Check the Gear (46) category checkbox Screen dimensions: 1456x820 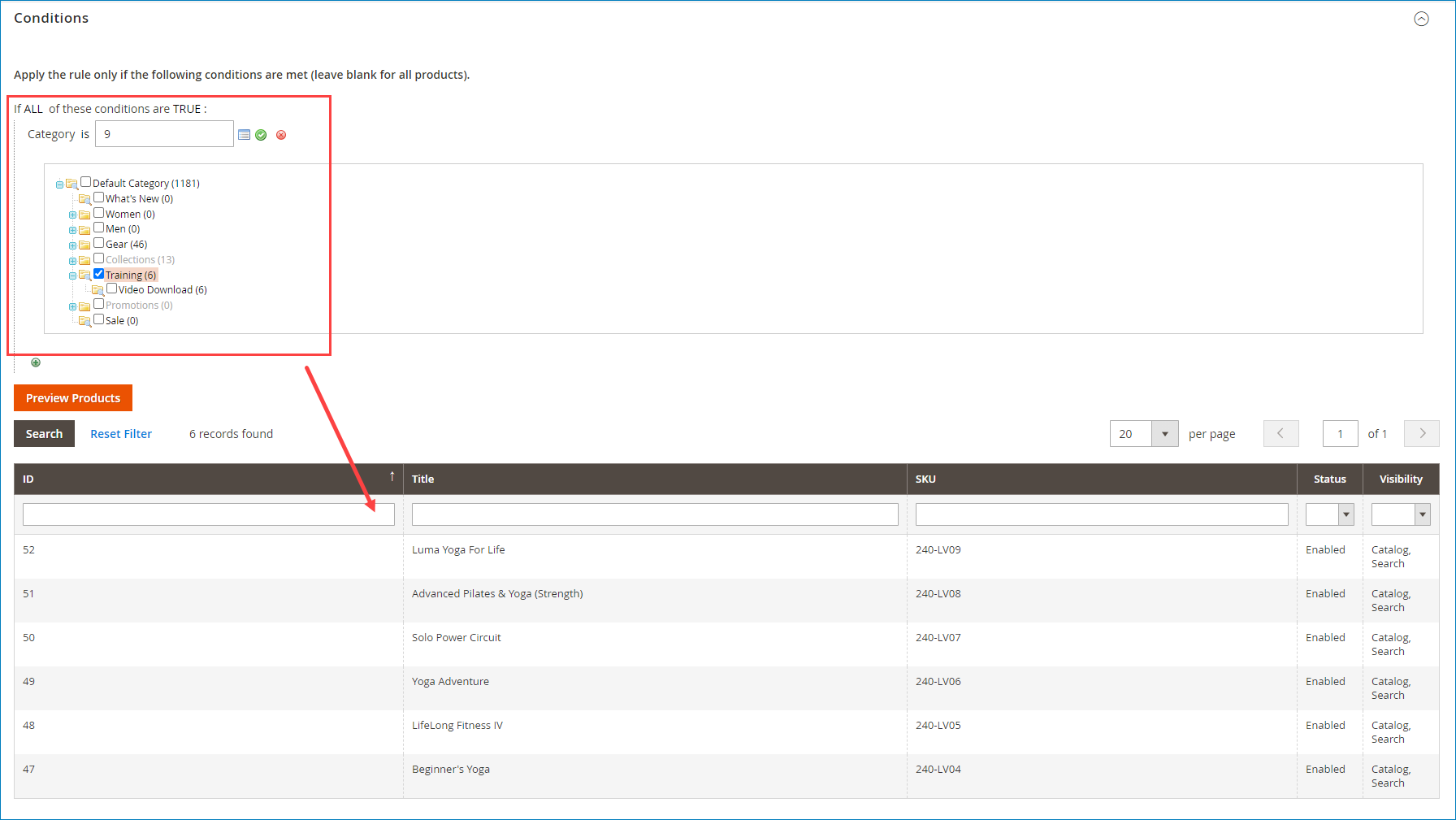click(x=98, y=243)
